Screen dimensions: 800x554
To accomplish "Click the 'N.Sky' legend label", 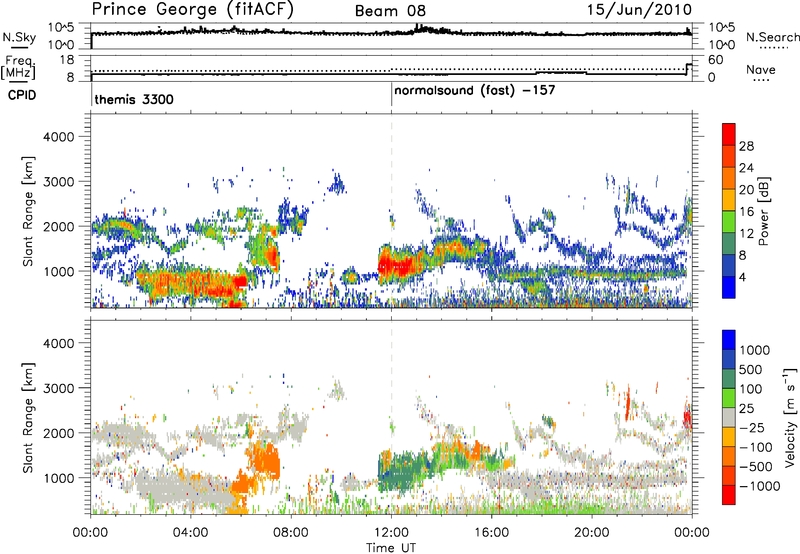I will 19,37.
